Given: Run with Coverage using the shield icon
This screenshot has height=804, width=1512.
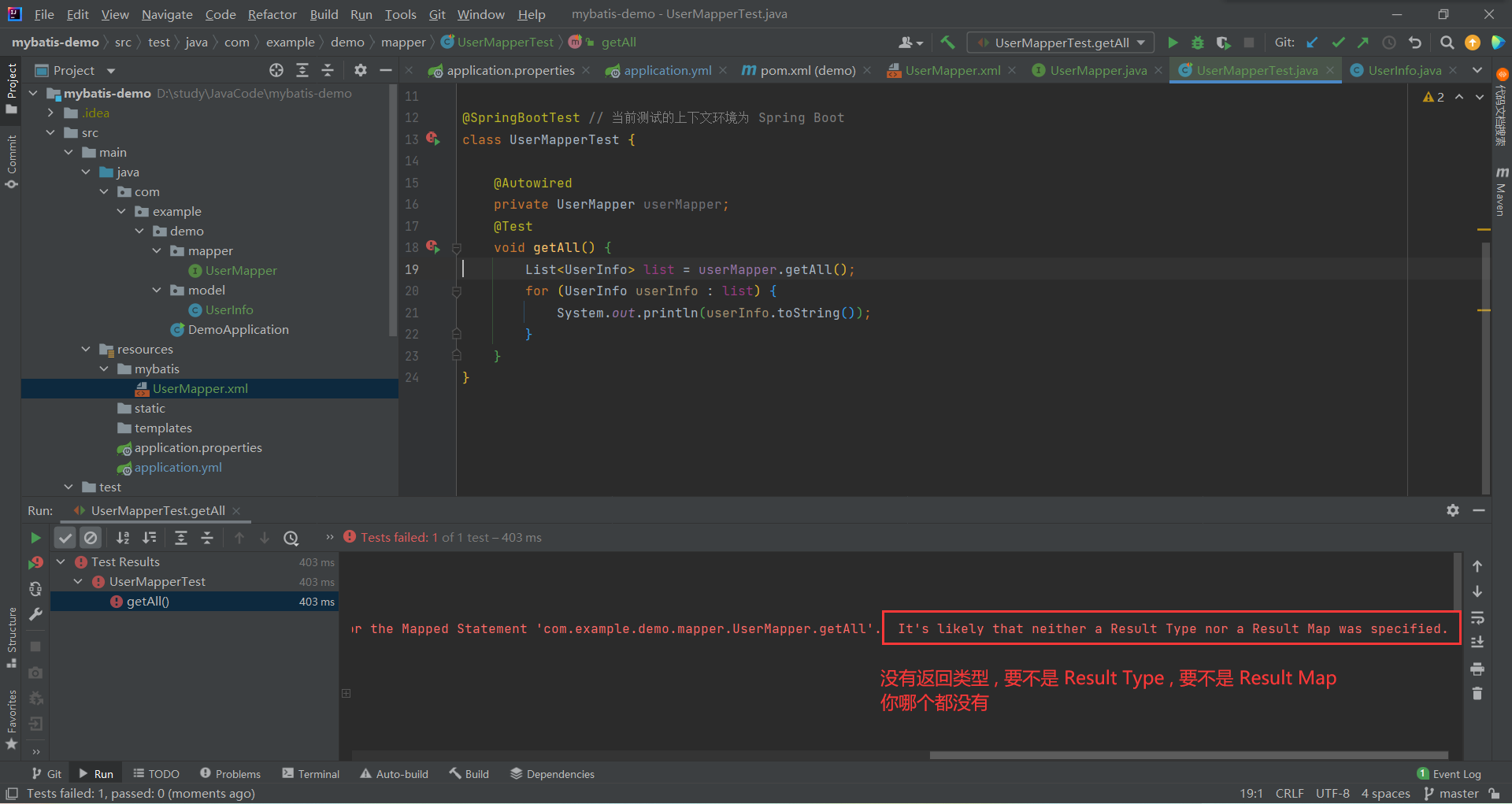Looking at the screenshot, I should [1223, 43].
